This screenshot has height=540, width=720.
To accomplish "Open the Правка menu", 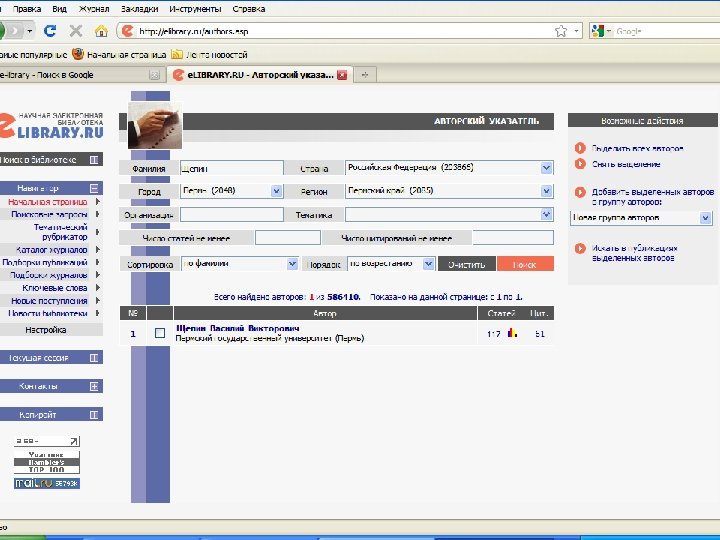I will 27,9.
